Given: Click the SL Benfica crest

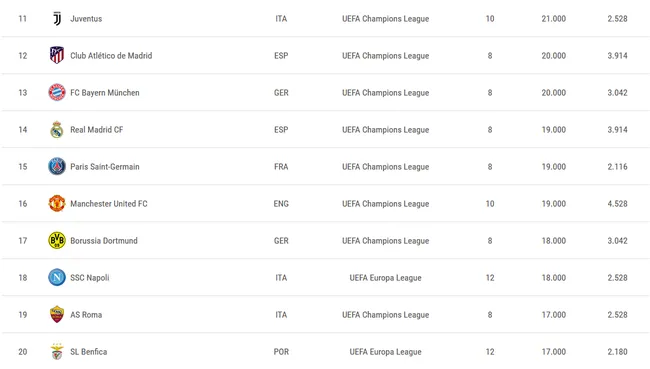Looking at the screenshot, I should (57, 352).
